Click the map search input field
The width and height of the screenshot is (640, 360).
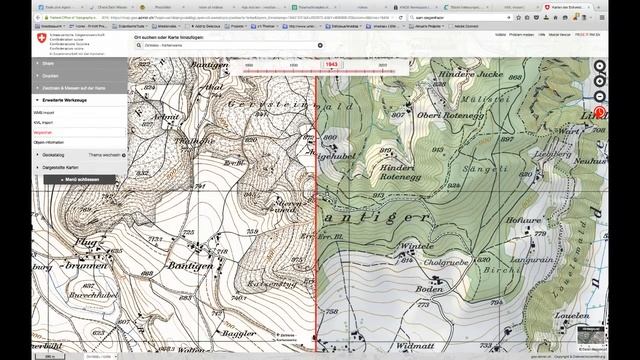229,45
